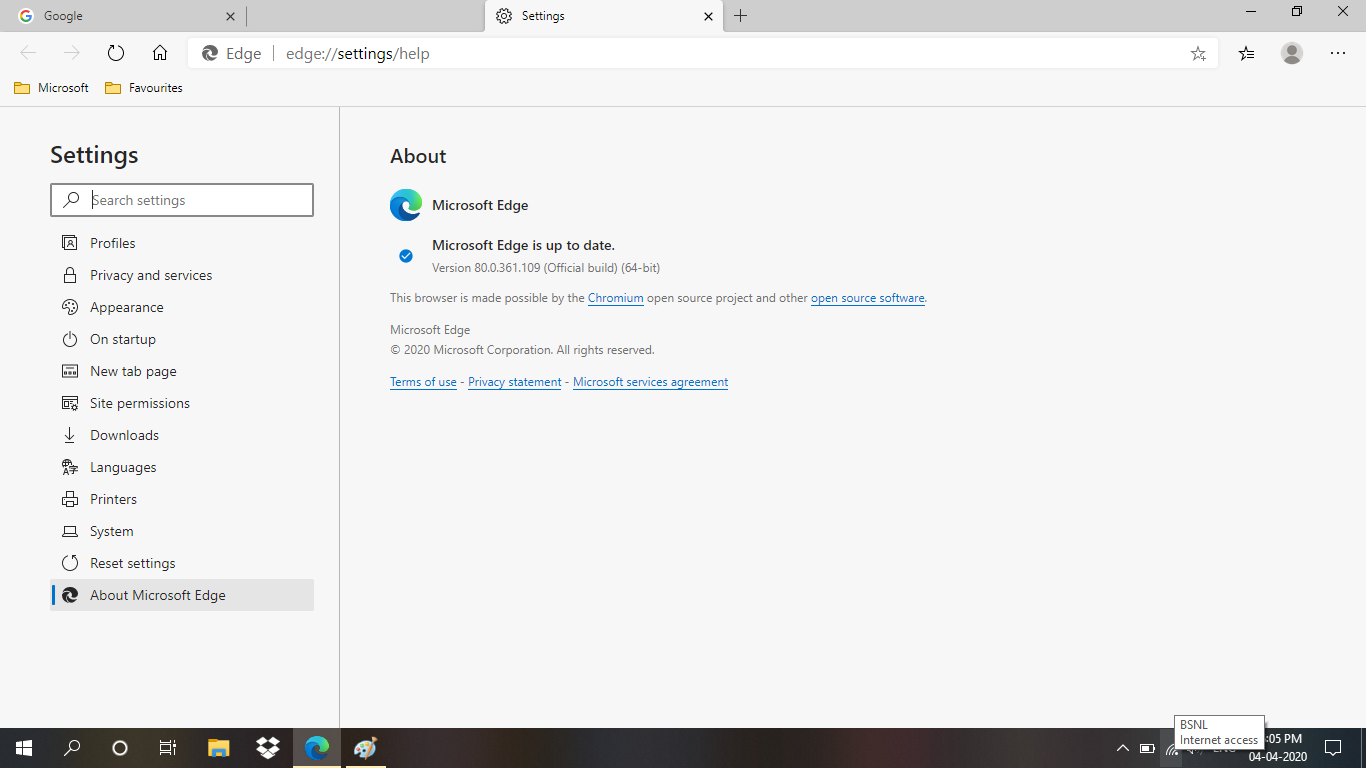Open Task View on the taskbar
Screen dimensions: 1366x768
point(168,748)
